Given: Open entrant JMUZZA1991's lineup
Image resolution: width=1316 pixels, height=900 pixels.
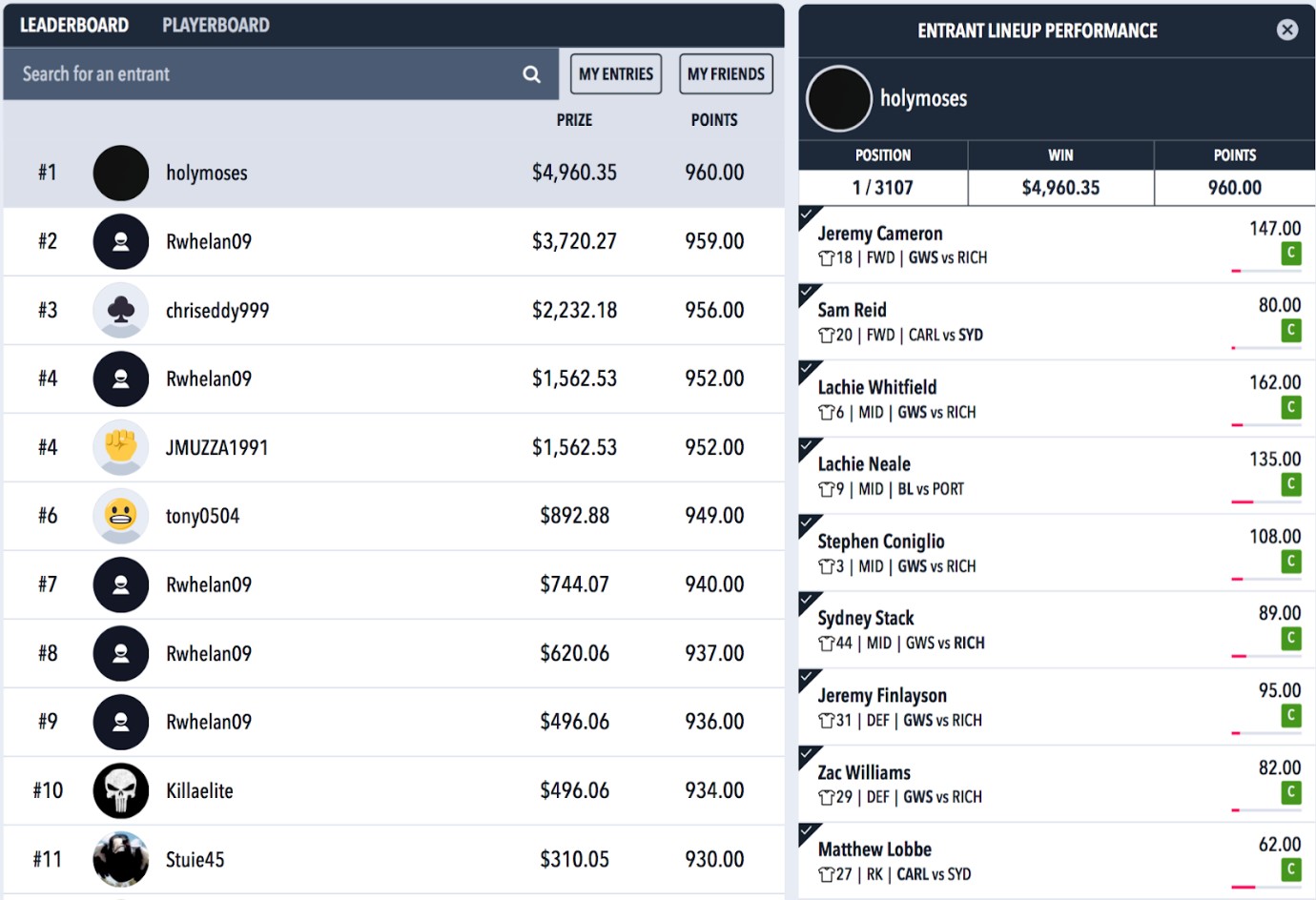Looking at the screenshot, I should click(217, 448).
